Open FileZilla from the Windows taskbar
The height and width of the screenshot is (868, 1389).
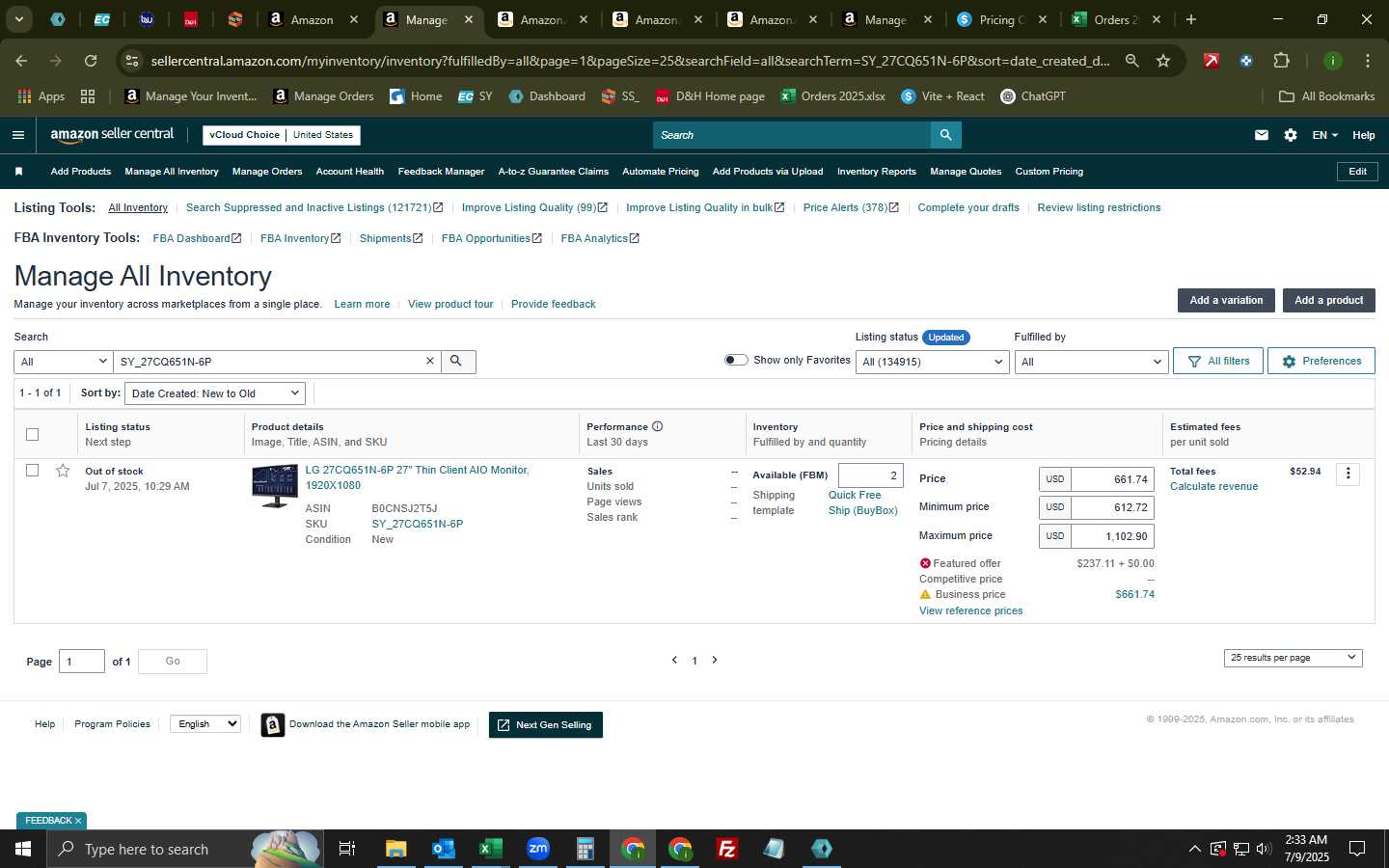727,849
